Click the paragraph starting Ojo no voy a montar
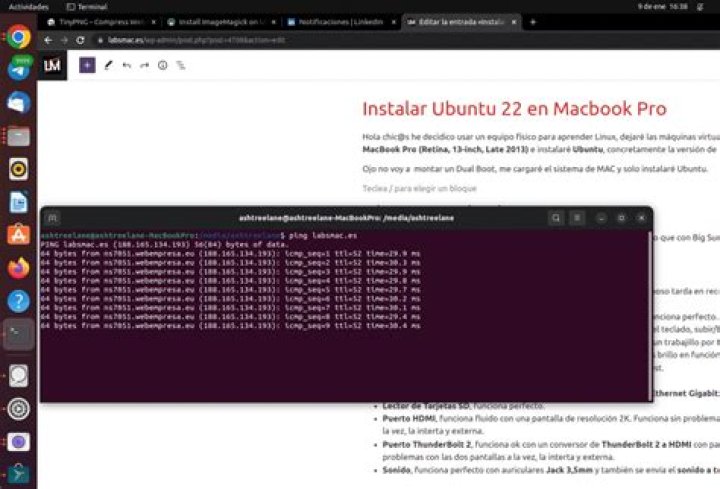The width and height of the screenshot is (720, 489). click(x=534, y=169)
